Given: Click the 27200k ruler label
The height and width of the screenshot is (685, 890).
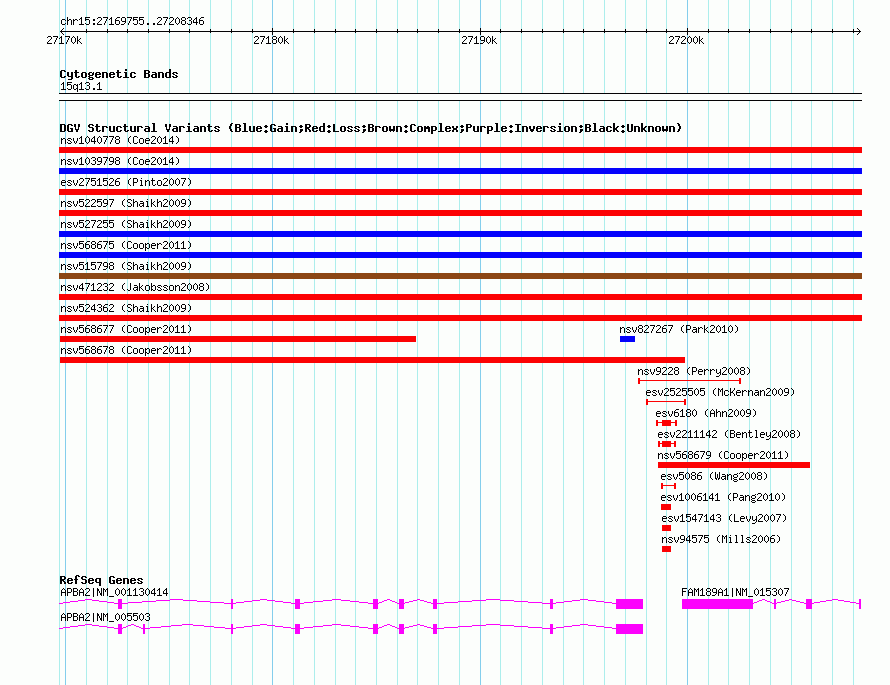Looking at the screenshot, I should (x=686, y=40).
